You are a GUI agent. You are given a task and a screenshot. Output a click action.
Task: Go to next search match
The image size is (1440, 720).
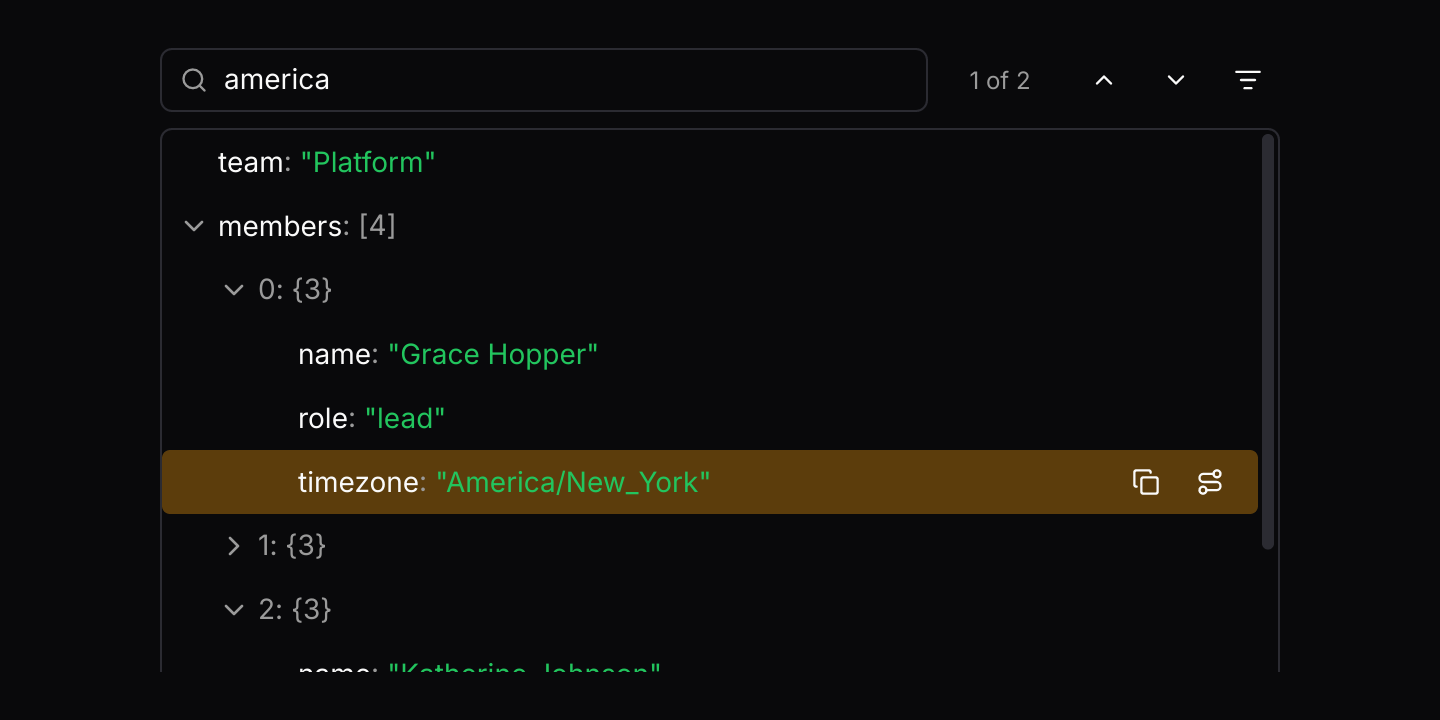(1176, 80)
